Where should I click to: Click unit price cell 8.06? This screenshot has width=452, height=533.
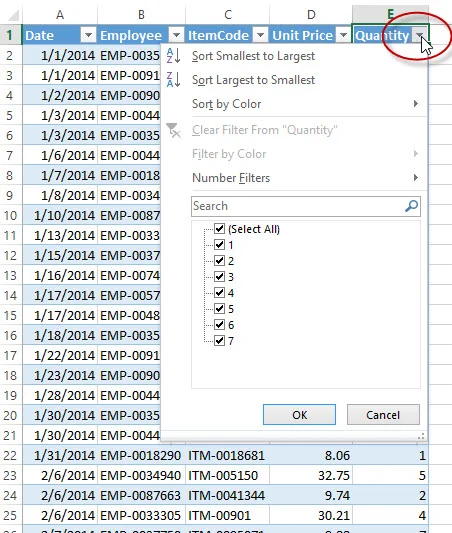(311, 455)
